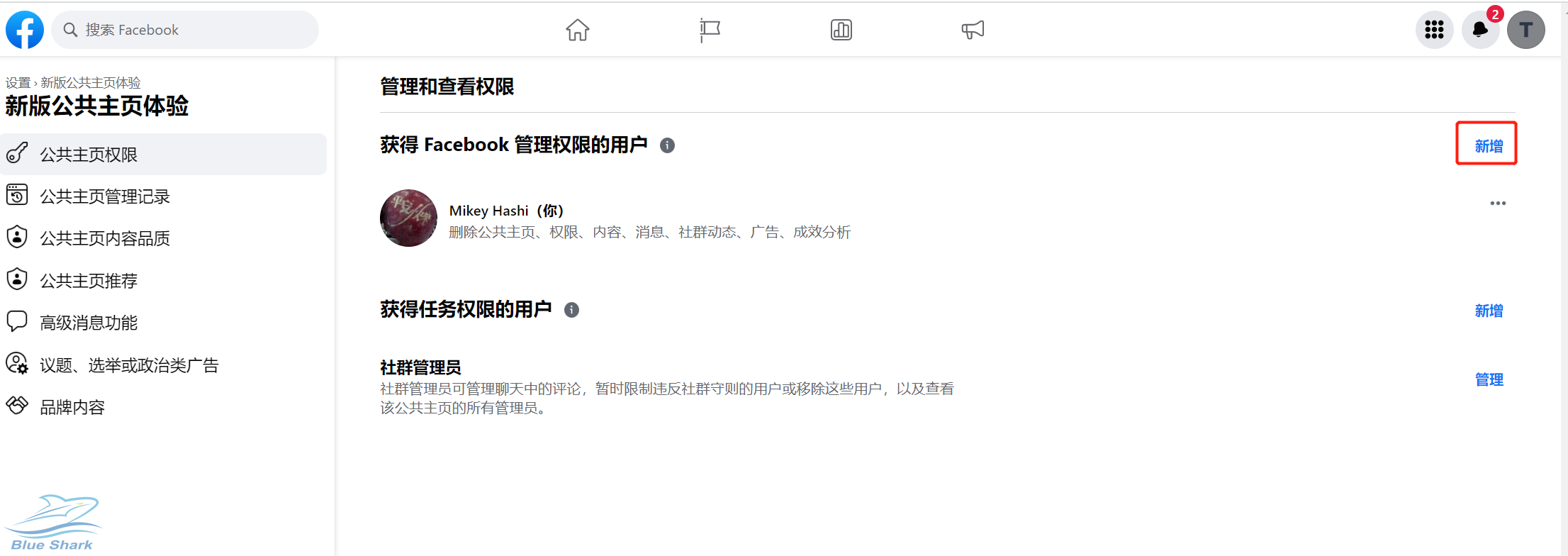Click the search Facebook input field
Viewport: 1568px width, 556px height.
click(x=185, y=30)
